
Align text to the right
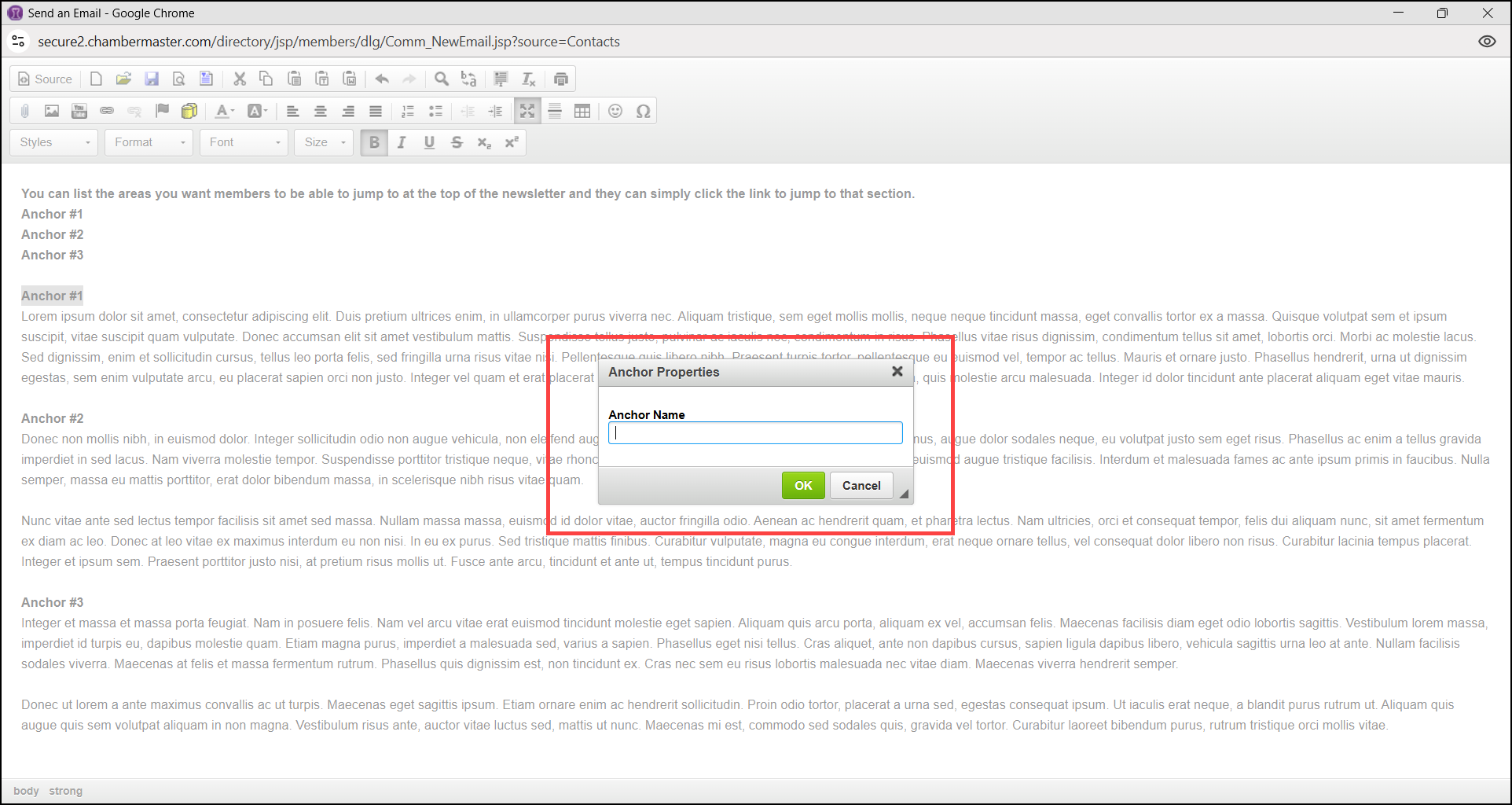pyautogui.click(x=348, y=111)
